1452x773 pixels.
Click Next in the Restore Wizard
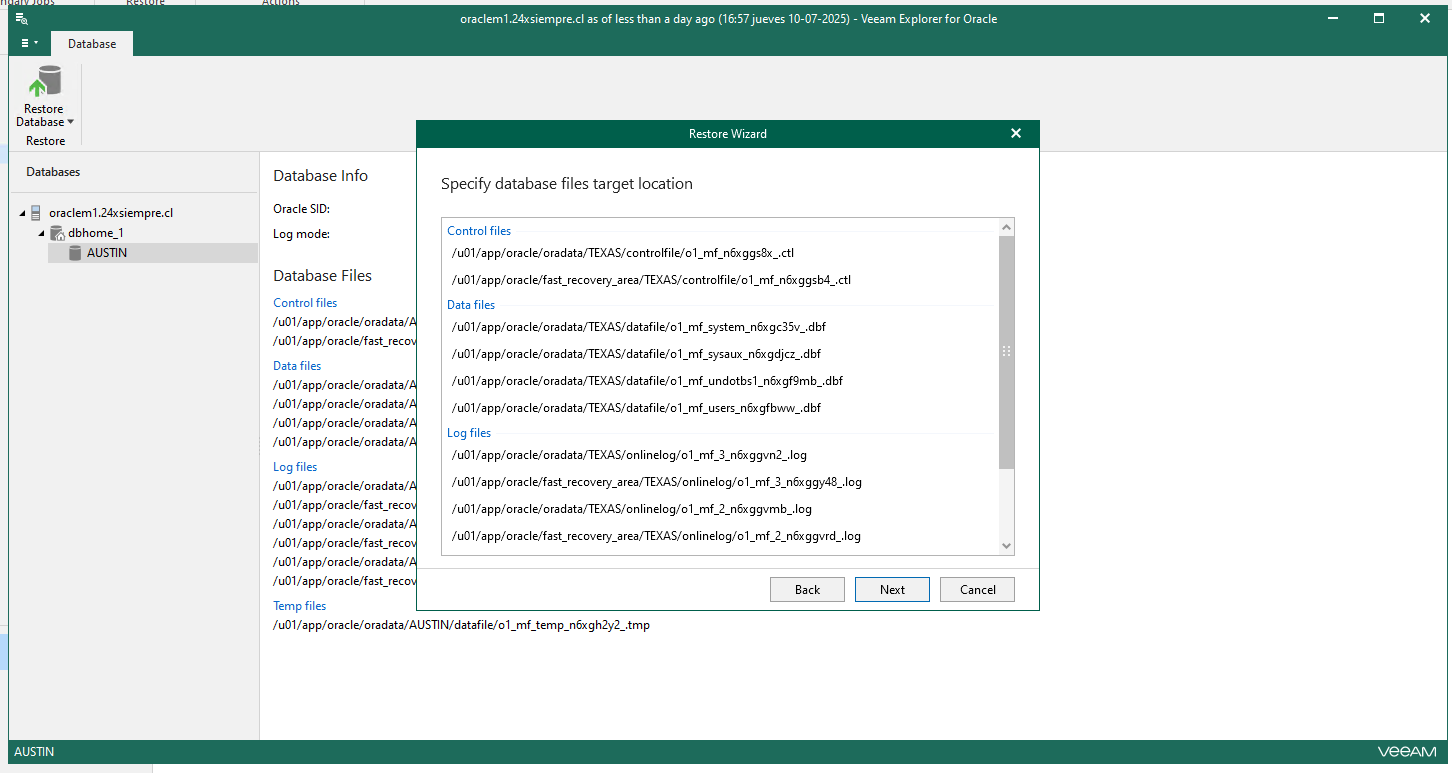[892, 590]
